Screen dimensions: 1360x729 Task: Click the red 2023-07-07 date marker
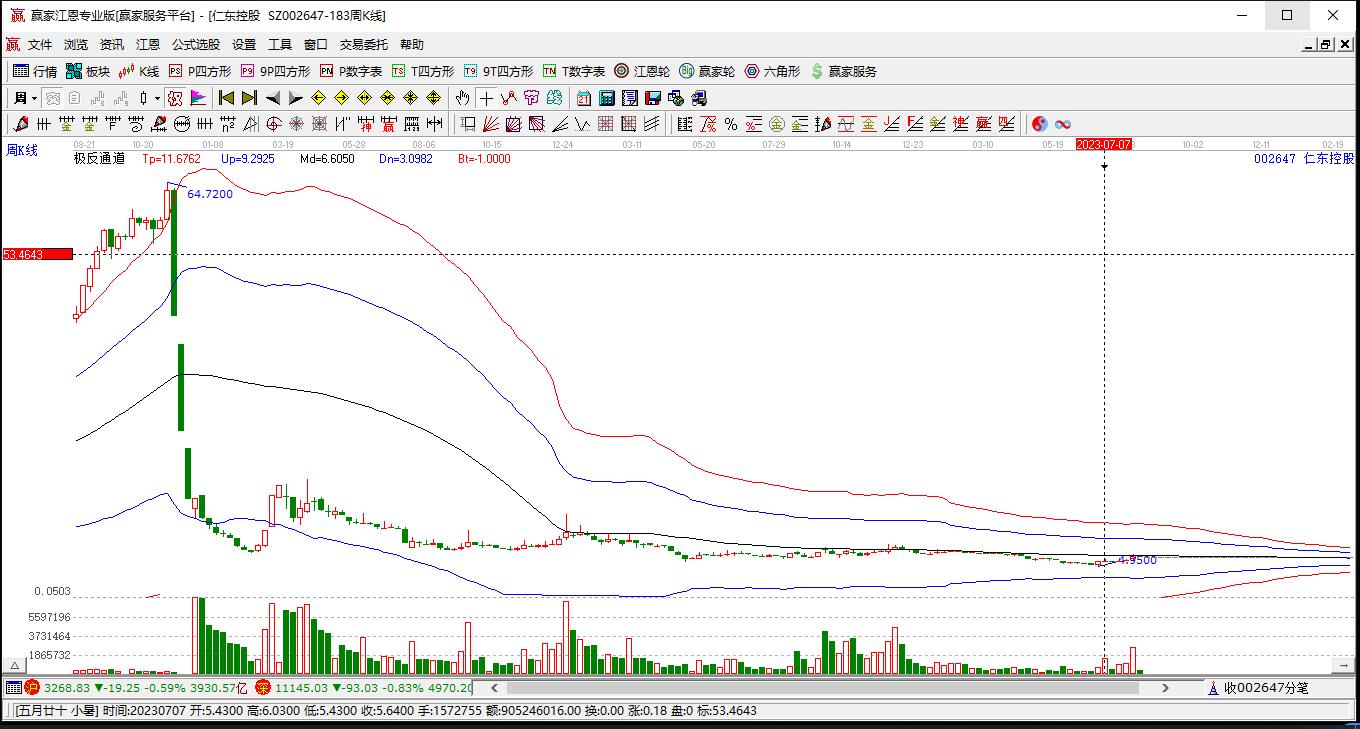(x=1104, y=145)
